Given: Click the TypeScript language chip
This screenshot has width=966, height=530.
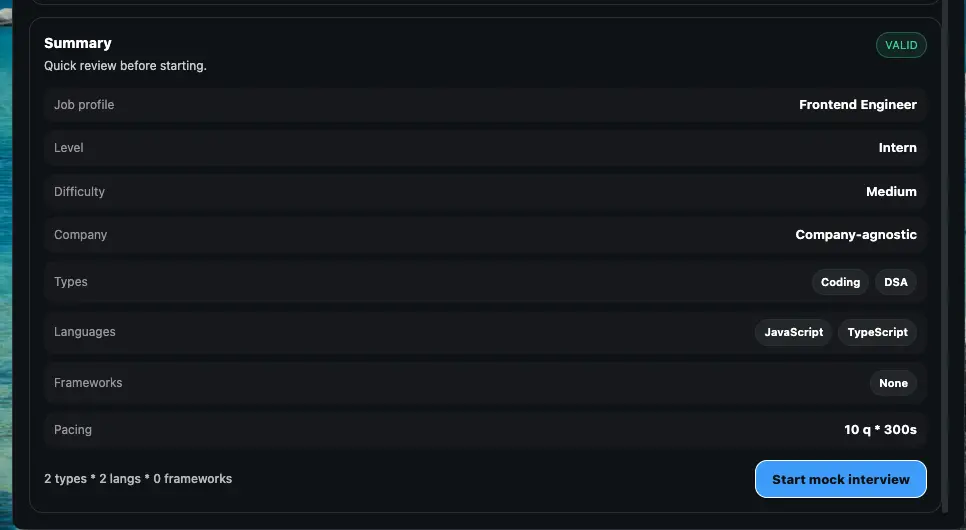Looking at the screenshot, I should pyautogui.click(x=877, y=332).
